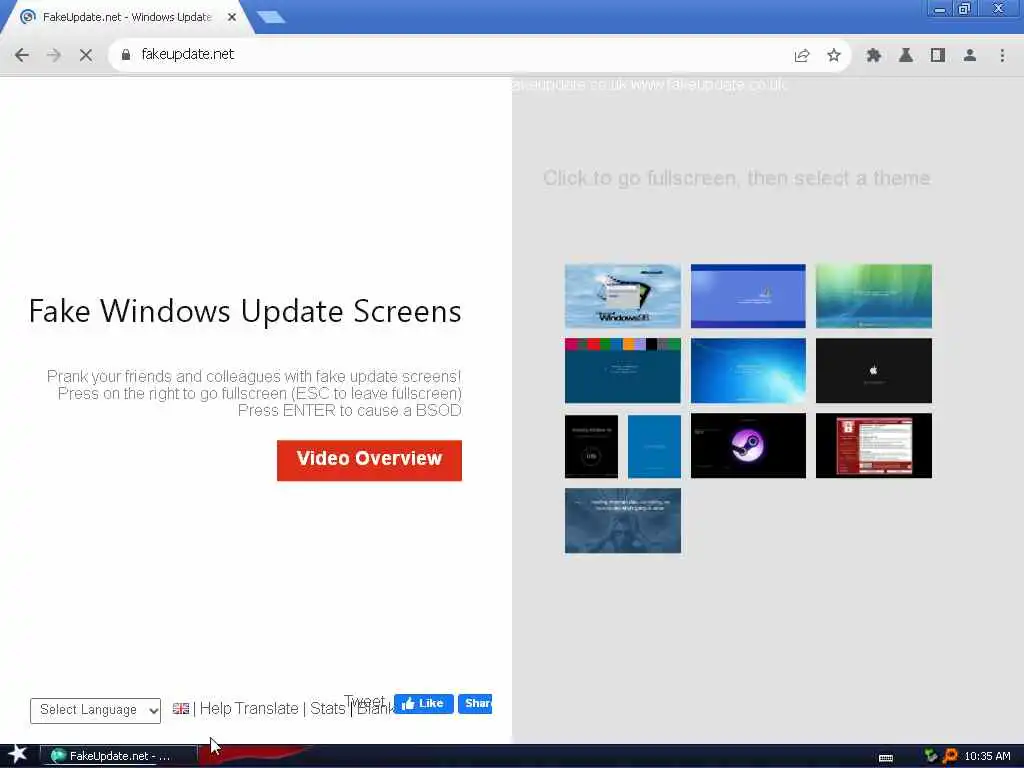Select the Windows XP blue theme thumbnail

coord(748,296)
